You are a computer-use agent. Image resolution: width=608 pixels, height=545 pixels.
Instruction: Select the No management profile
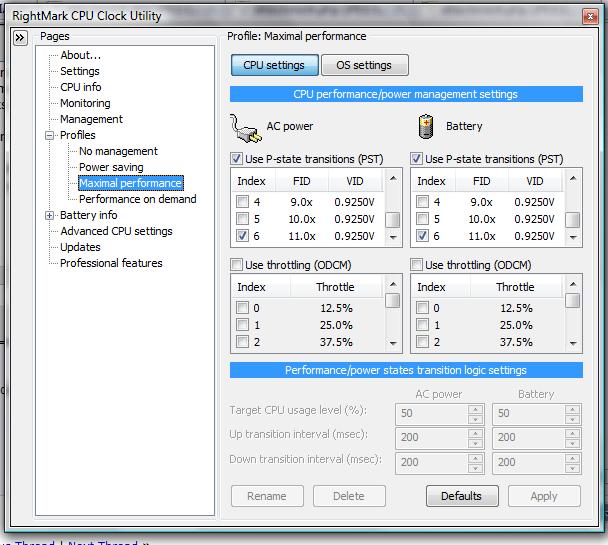(x=118, y=151)
